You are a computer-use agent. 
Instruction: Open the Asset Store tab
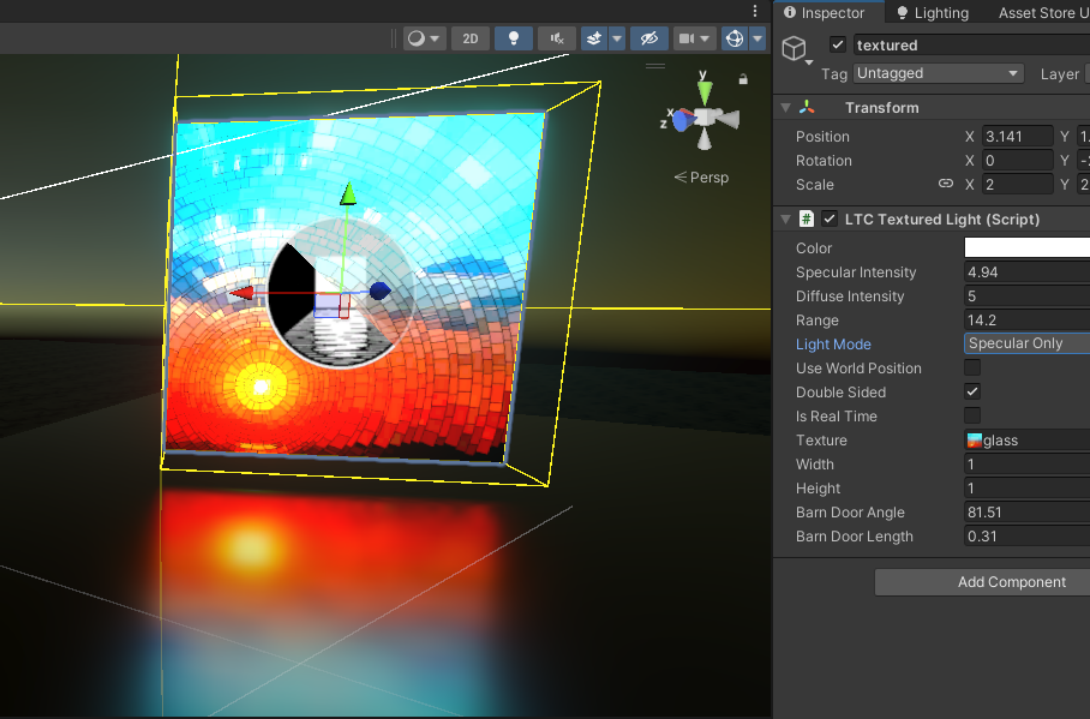click(1042, 13)
